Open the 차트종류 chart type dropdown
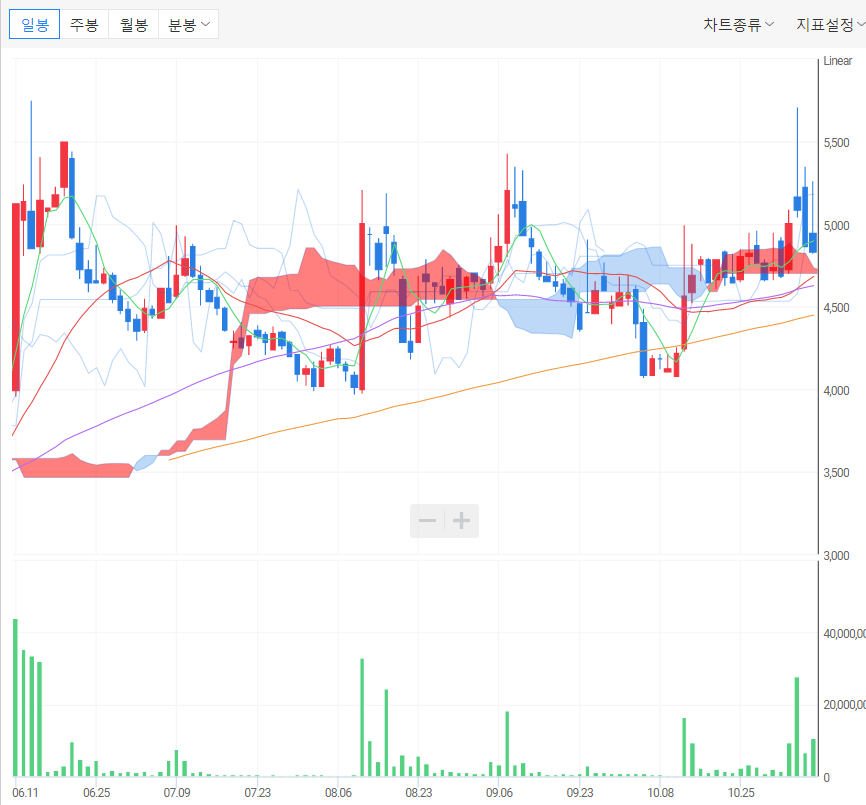 point(738,24)
